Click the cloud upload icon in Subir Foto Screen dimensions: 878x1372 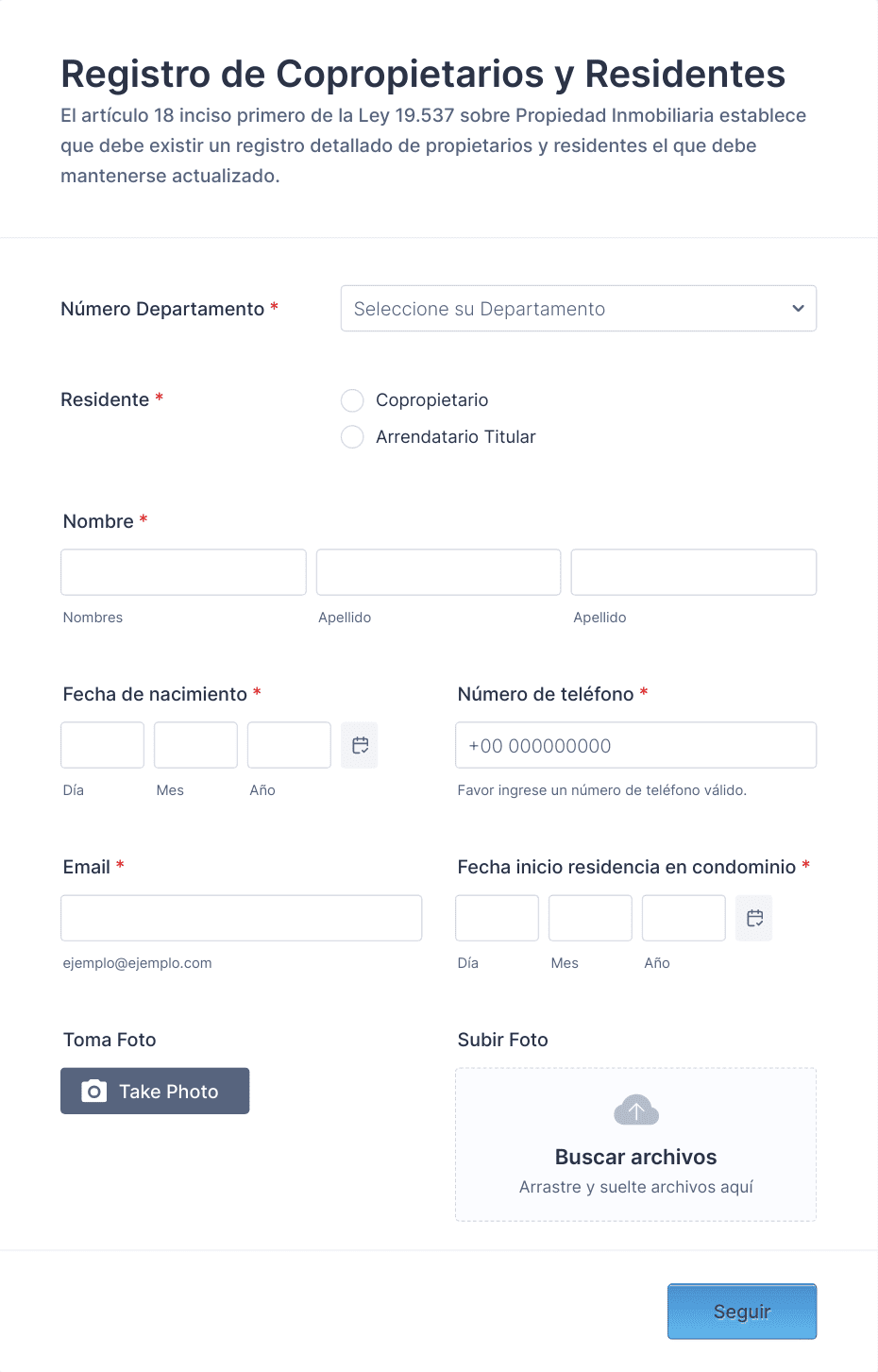(x=636, y=1110)
